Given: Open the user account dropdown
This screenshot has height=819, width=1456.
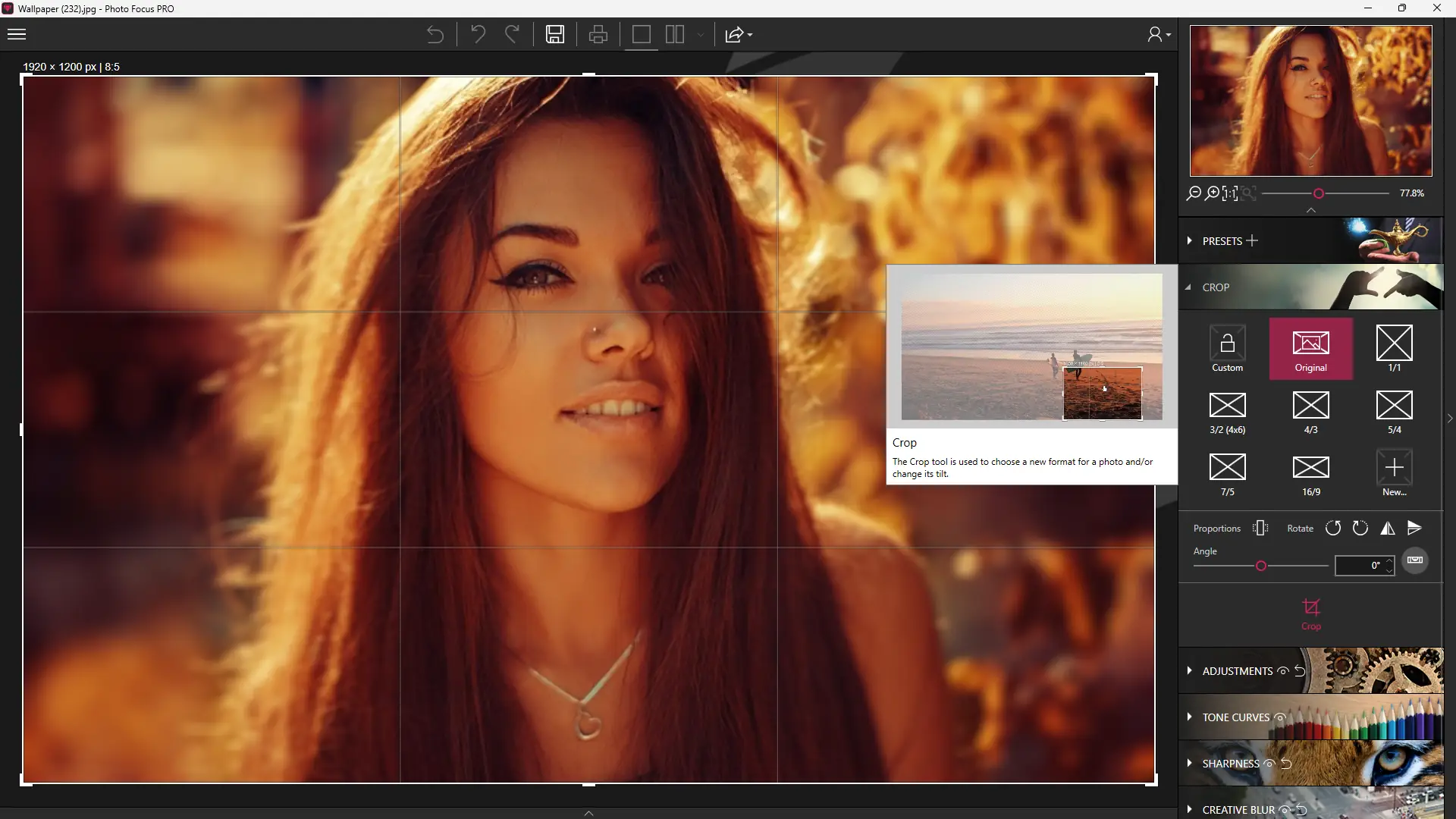Looking at the screenshot, I should 1159,35.
